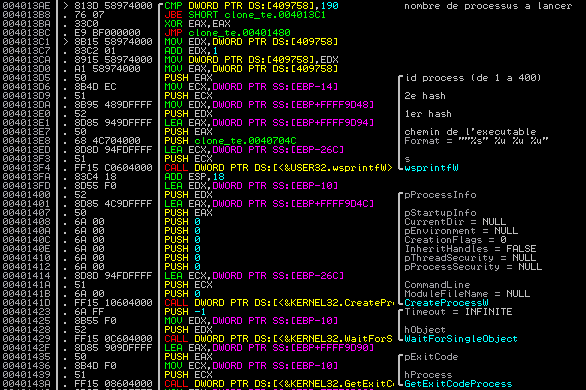
Task: Click the CALL KERNEL32.WaitForSingleObject instruction
Action: tap(278, 339)
